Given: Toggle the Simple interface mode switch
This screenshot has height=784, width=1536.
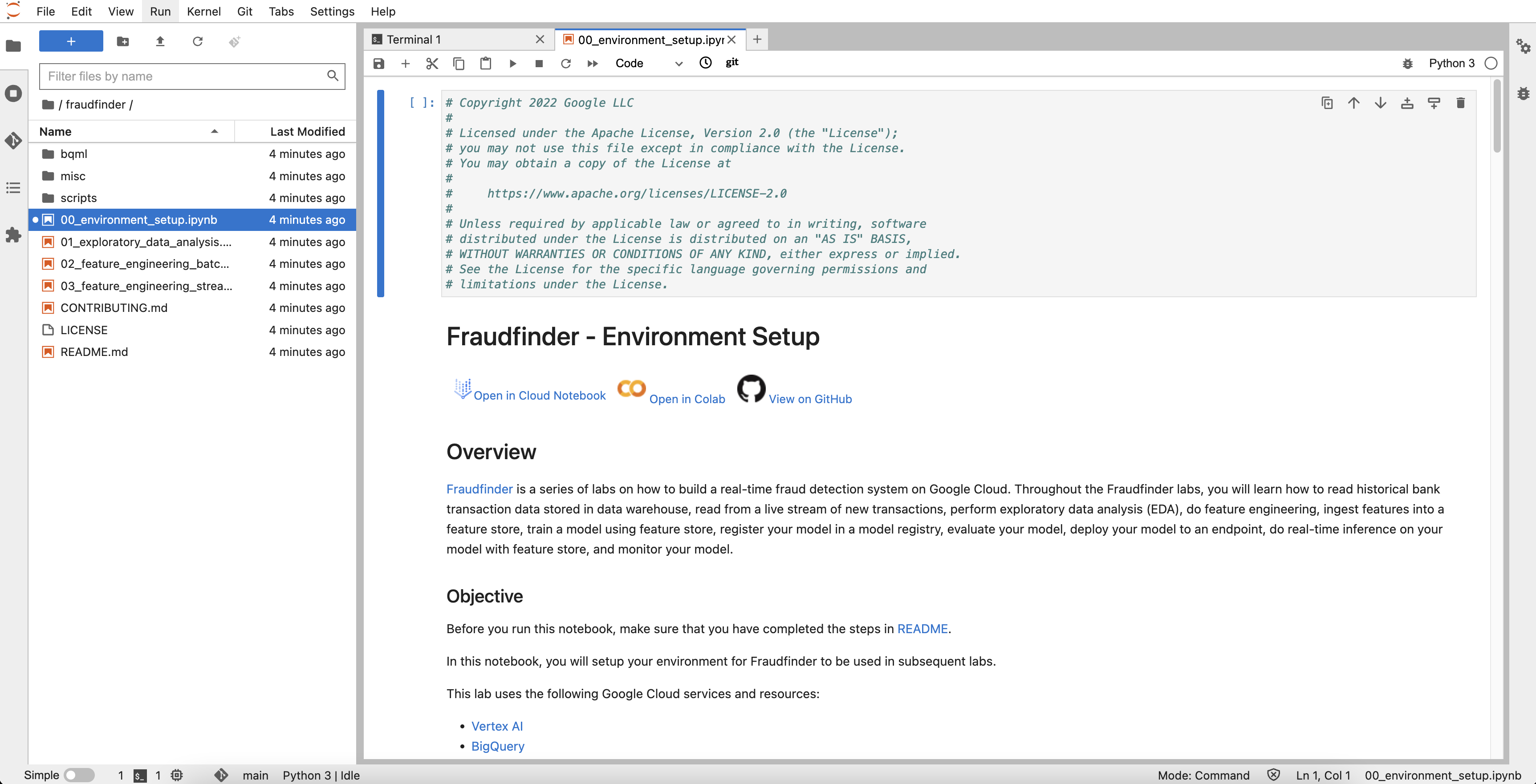Looking at the screenshot, I should coord(79,775).
